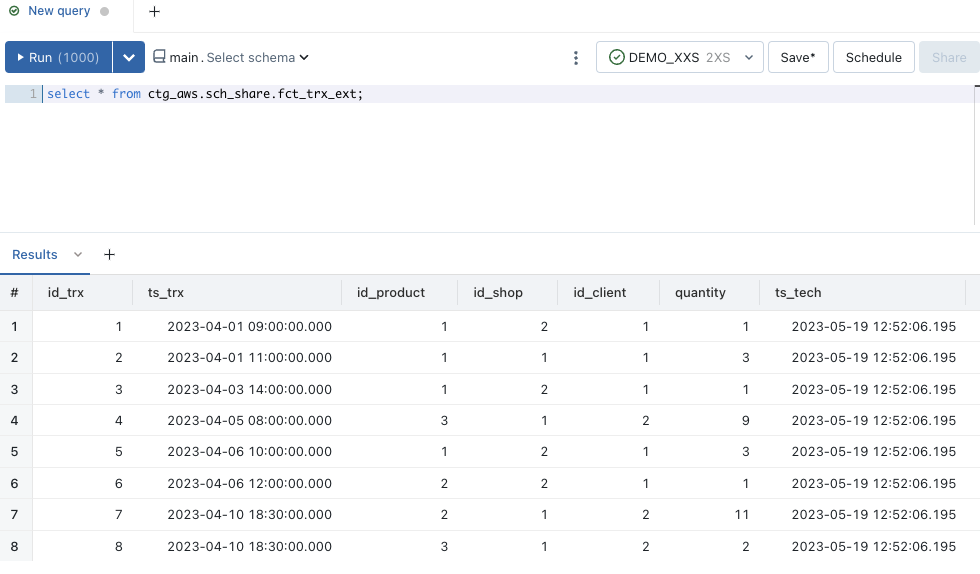Sort by the ts_trx column header
The width and height of the screenshot is (980, 574).
[166, 293]
